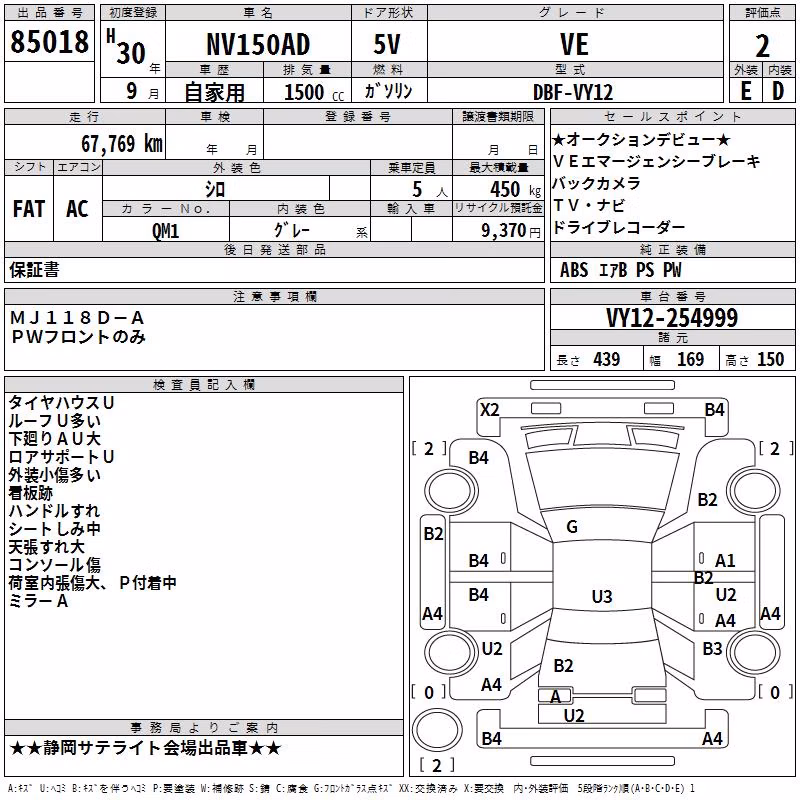Click the door type value 5V
The image size is (800, 800).
(387, 44)
